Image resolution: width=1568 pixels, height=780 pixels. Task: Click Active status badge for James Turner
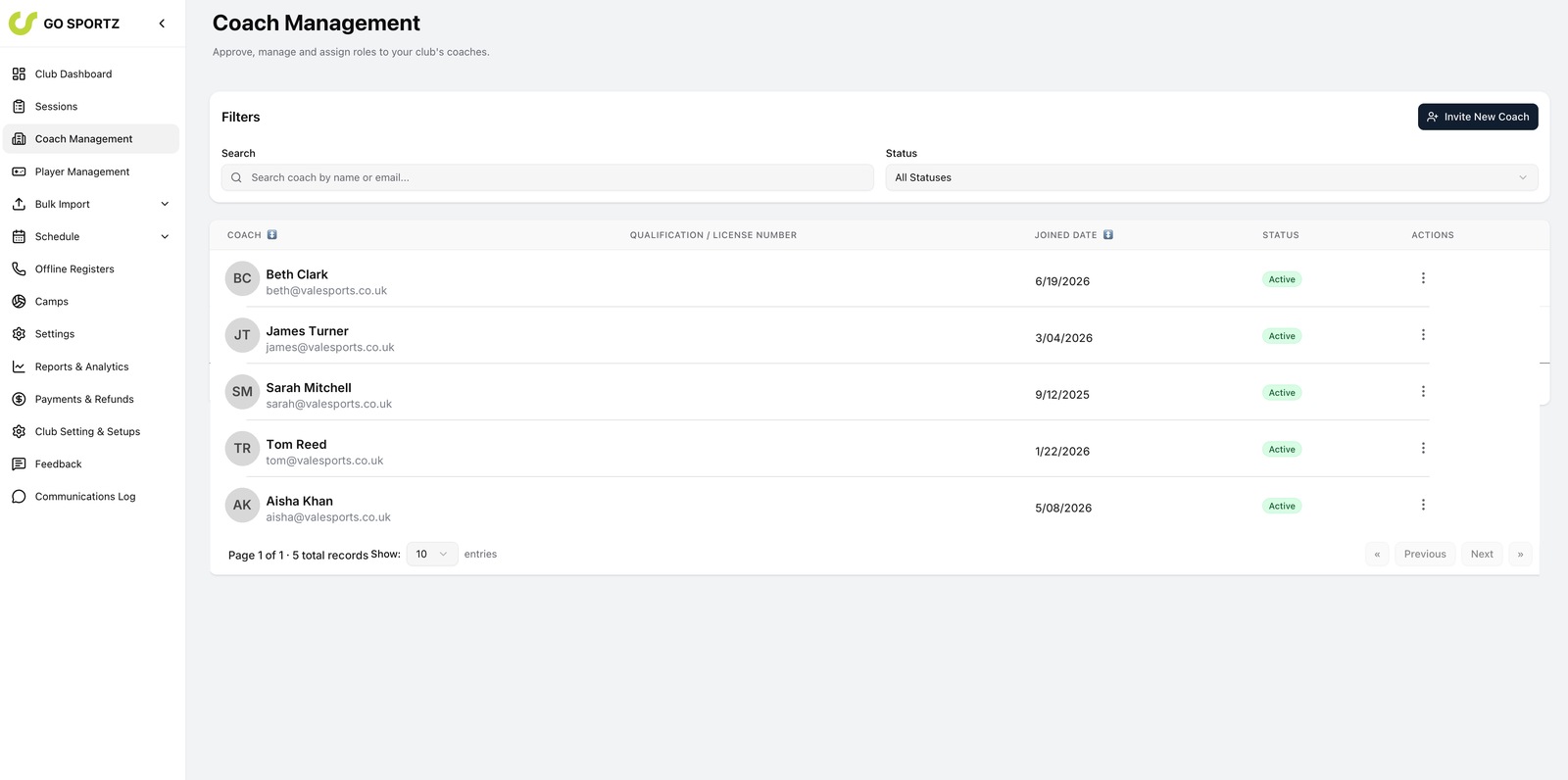pyautogui.click(x=1282, y=336)
